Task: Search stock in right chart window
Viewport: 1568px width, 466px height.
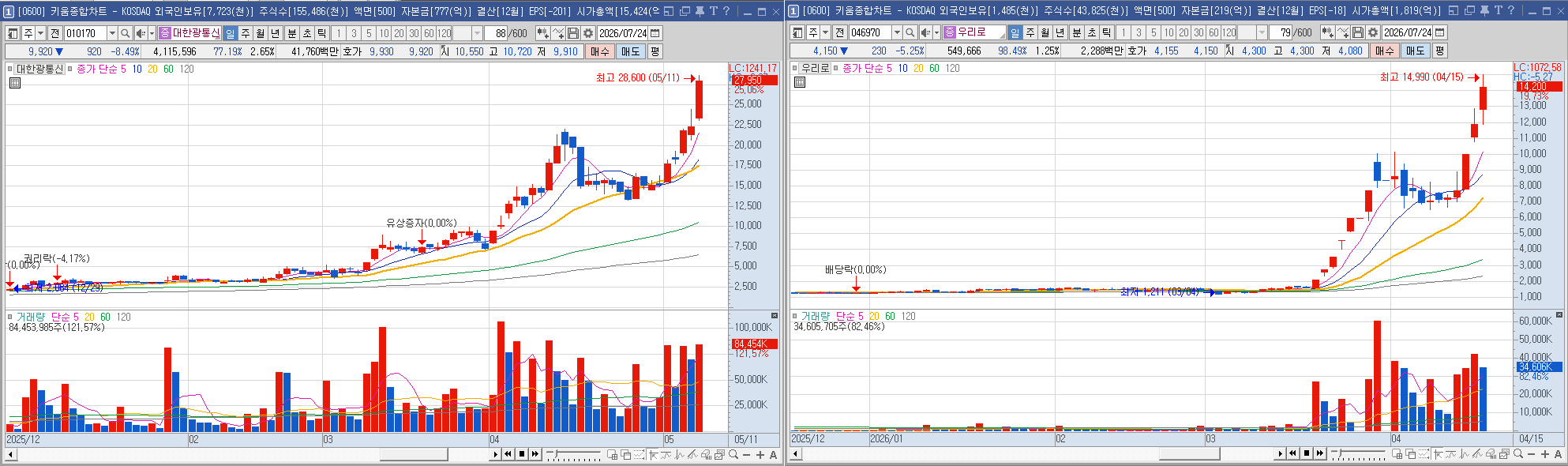Action: (910, 32)
